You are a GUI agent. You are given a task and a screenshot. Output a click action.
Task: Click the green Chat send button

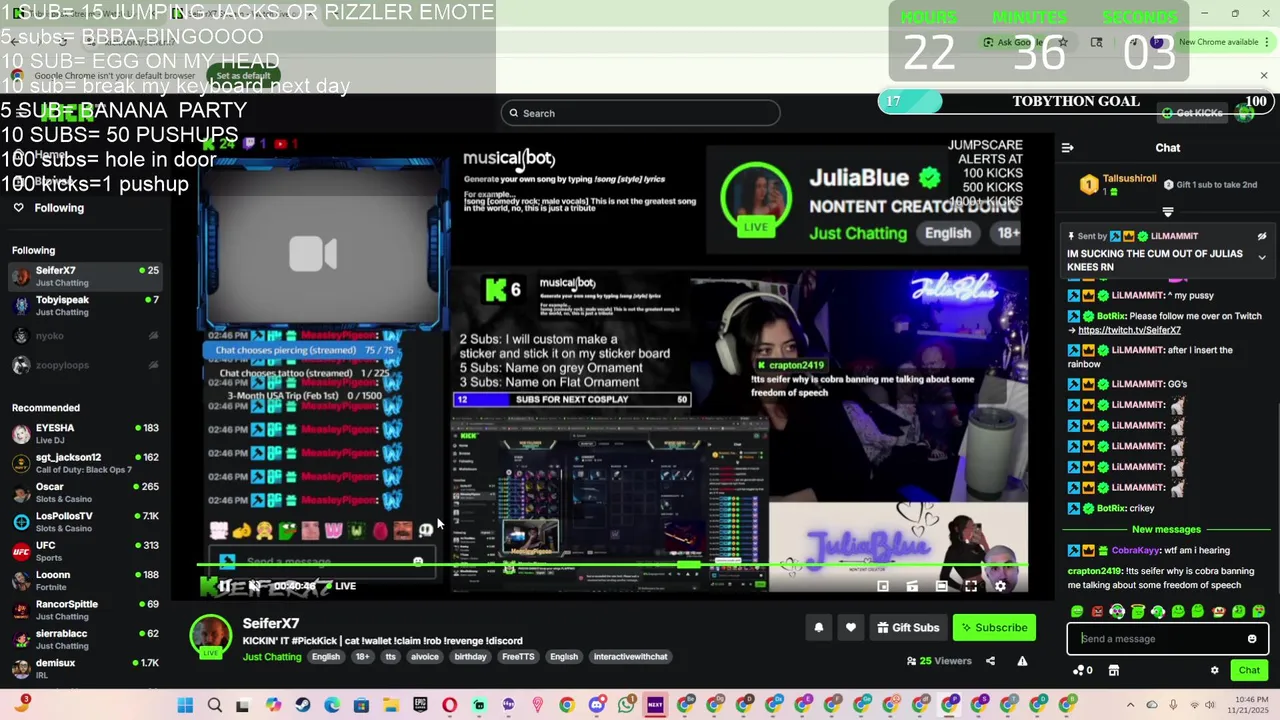point(1249,671)
